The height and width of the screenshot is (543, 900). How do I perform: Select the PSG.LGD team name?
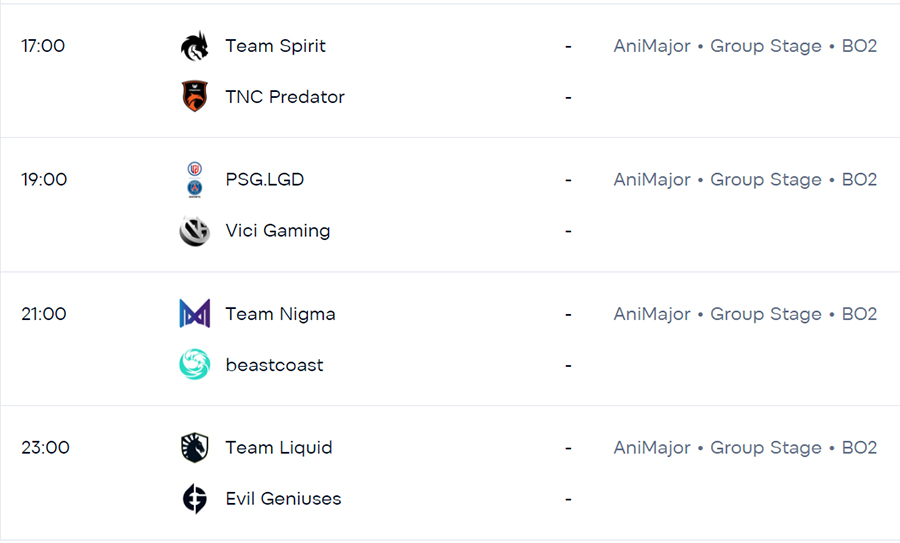265,180
